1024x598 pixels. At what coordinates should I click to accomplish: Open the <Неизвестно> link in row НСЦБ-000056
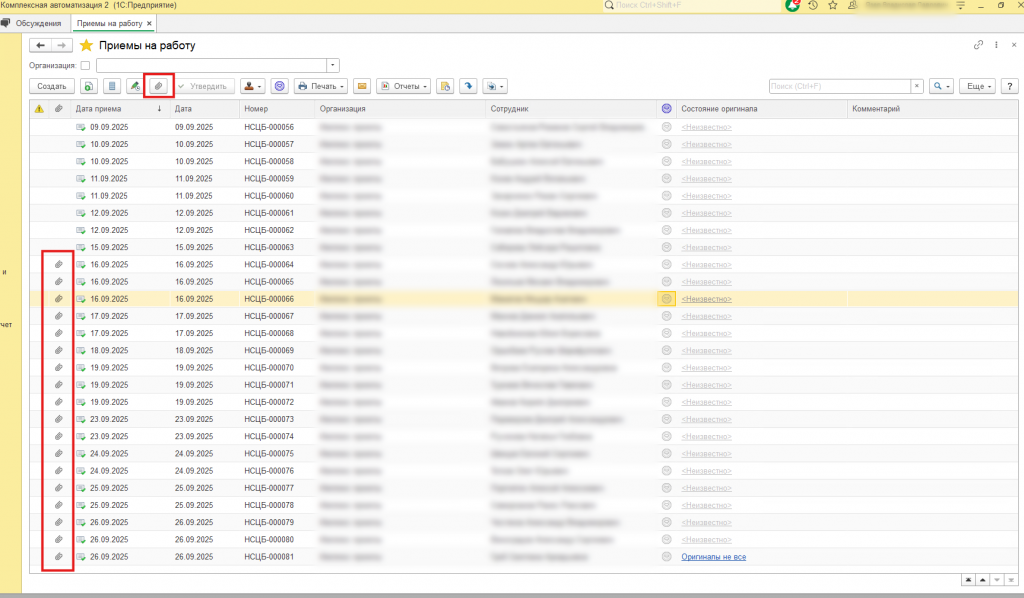706,127
